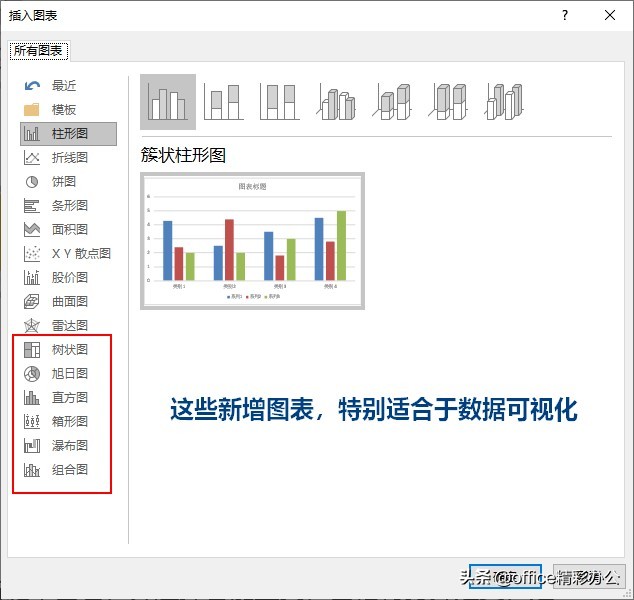Select the 饼图 pie chart category

pos(68,182)
